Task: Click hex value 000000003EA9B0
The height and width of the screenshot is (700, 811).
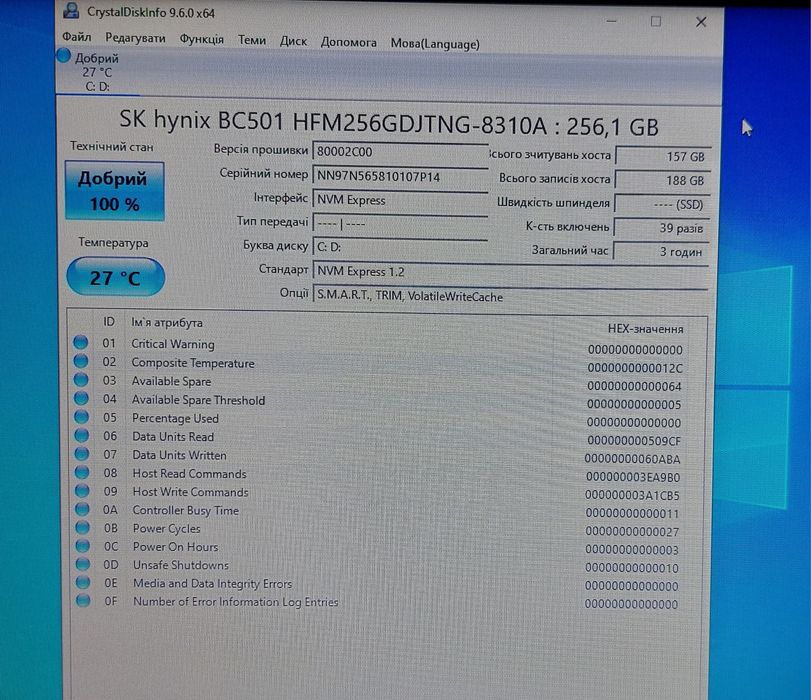Action: pos(633,477)
